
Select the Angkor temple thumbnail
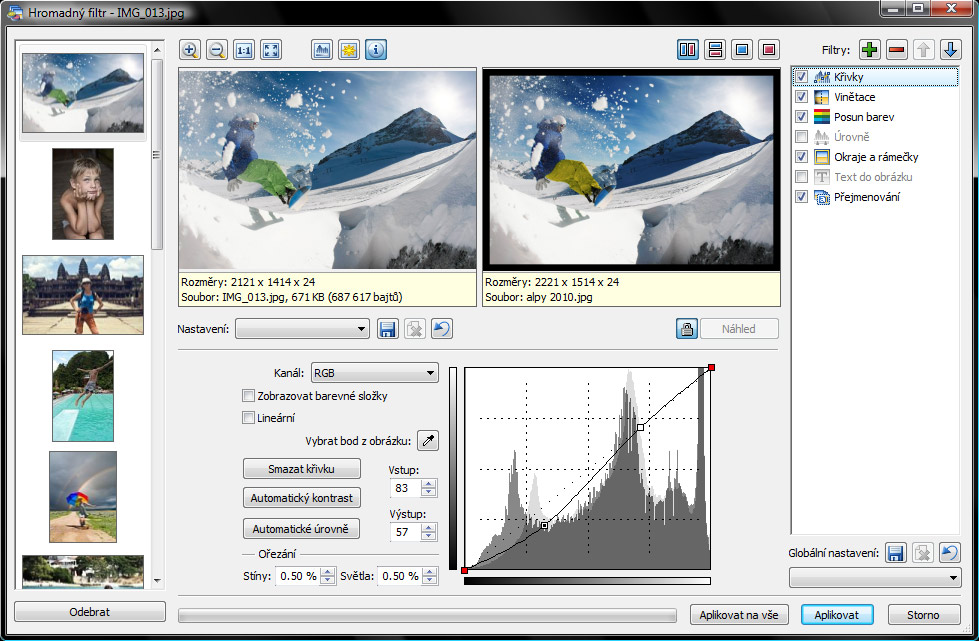click(83, 295)
